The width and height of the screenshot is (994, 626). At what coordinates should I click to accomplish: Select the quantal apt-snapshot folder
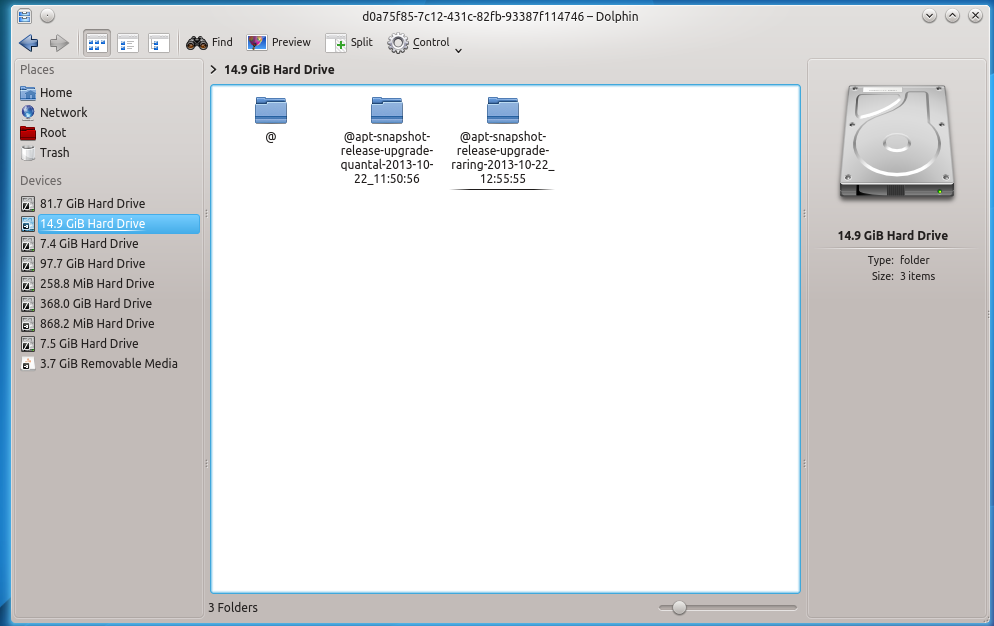(x=387, y=140)
